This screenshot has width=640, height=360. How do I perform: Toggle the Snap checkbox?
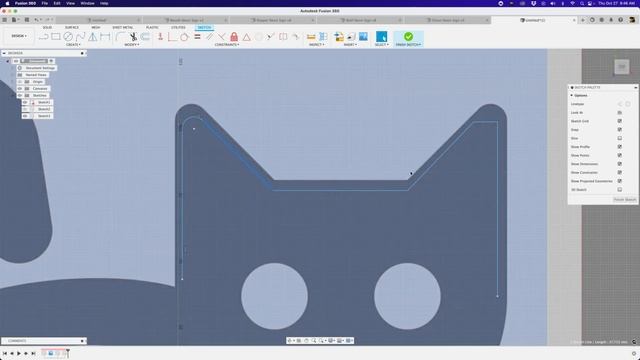[620, 130]
